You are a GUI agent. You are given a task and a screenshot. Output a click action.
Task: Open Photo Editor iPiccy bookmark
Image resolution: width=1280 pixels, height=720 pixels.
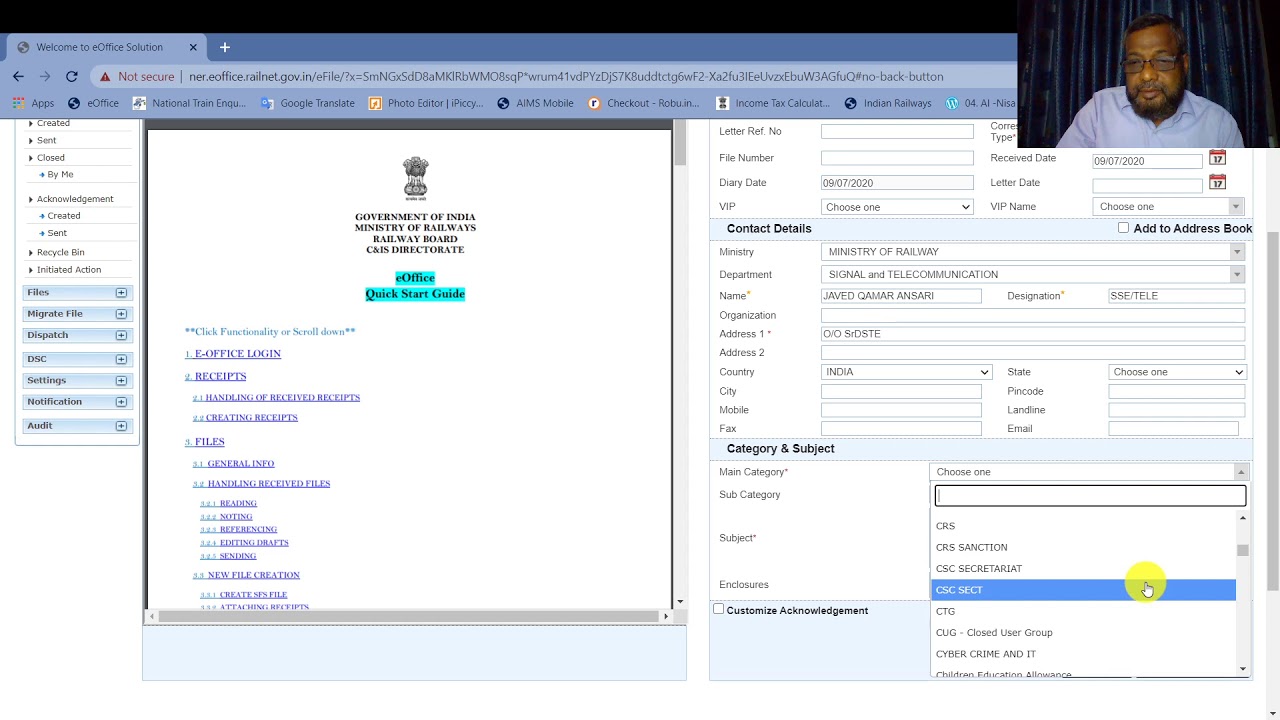click(x=426, y=103)
